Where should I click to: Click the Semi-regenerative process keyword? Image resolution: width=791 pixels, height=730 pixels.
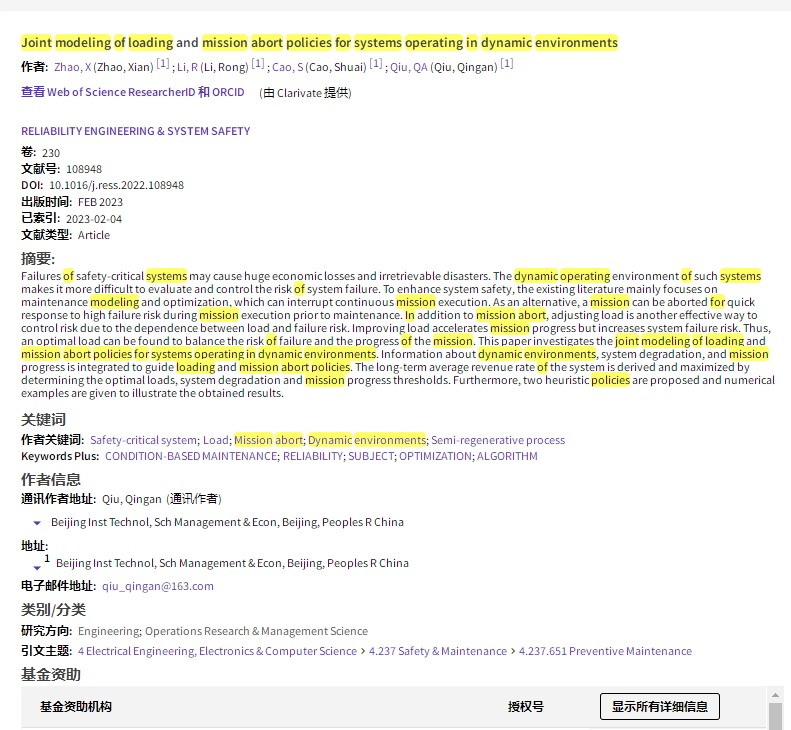(497, 440)
